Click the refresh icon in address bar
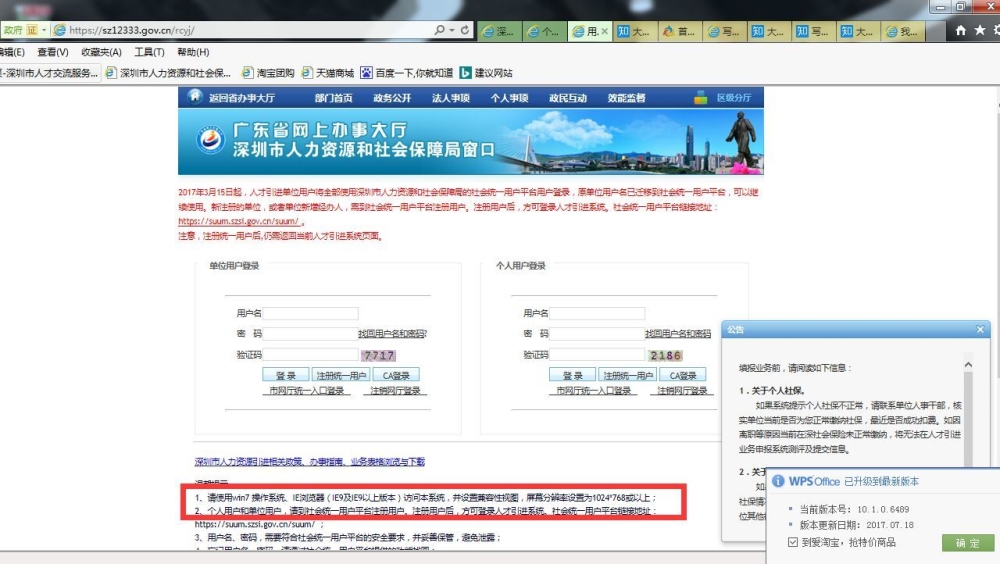Screen dimensions: 1000x564 click(x=465, y=30)
